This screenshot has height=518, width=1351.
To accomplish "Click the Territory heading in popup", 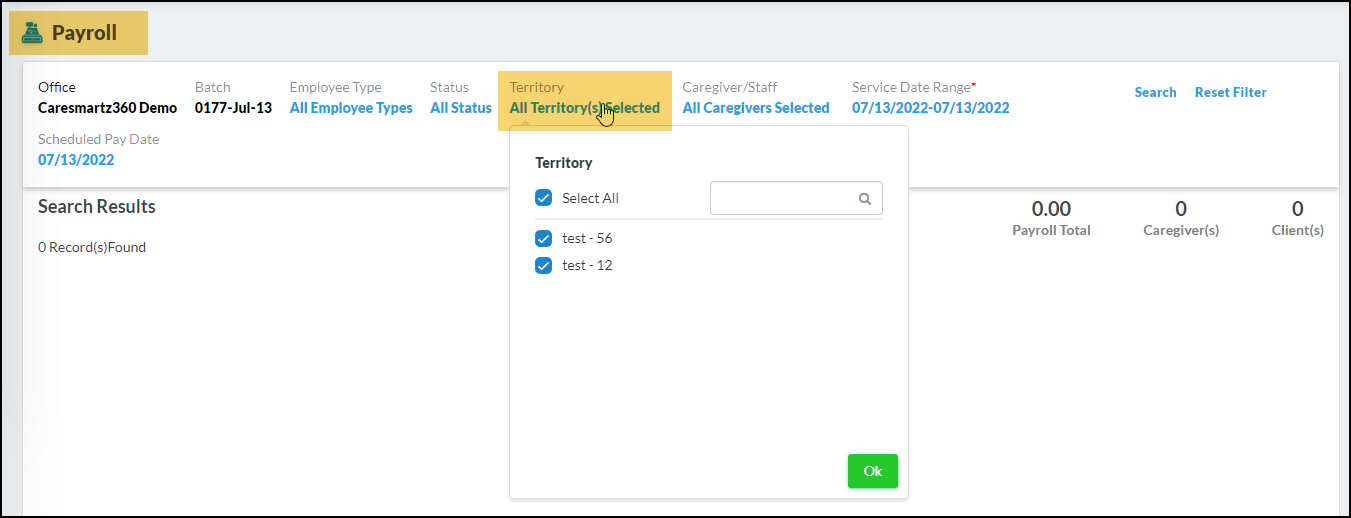I will tap(564, 162).
